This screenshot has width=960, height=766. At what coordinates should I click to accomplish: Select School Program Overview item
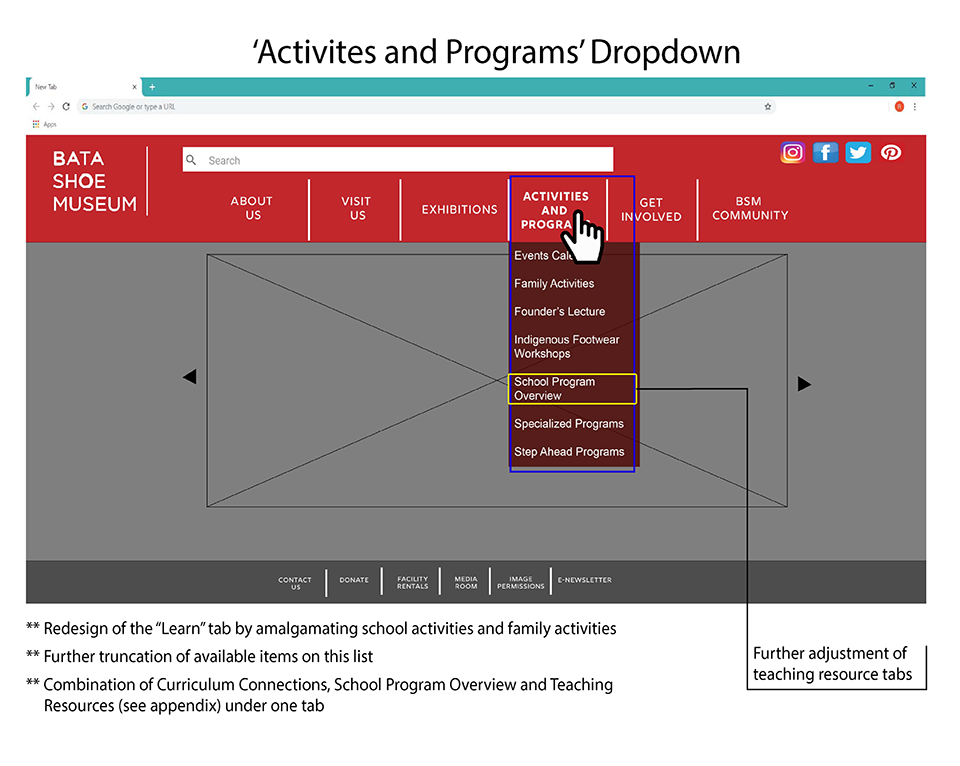(x=572, y=389)
